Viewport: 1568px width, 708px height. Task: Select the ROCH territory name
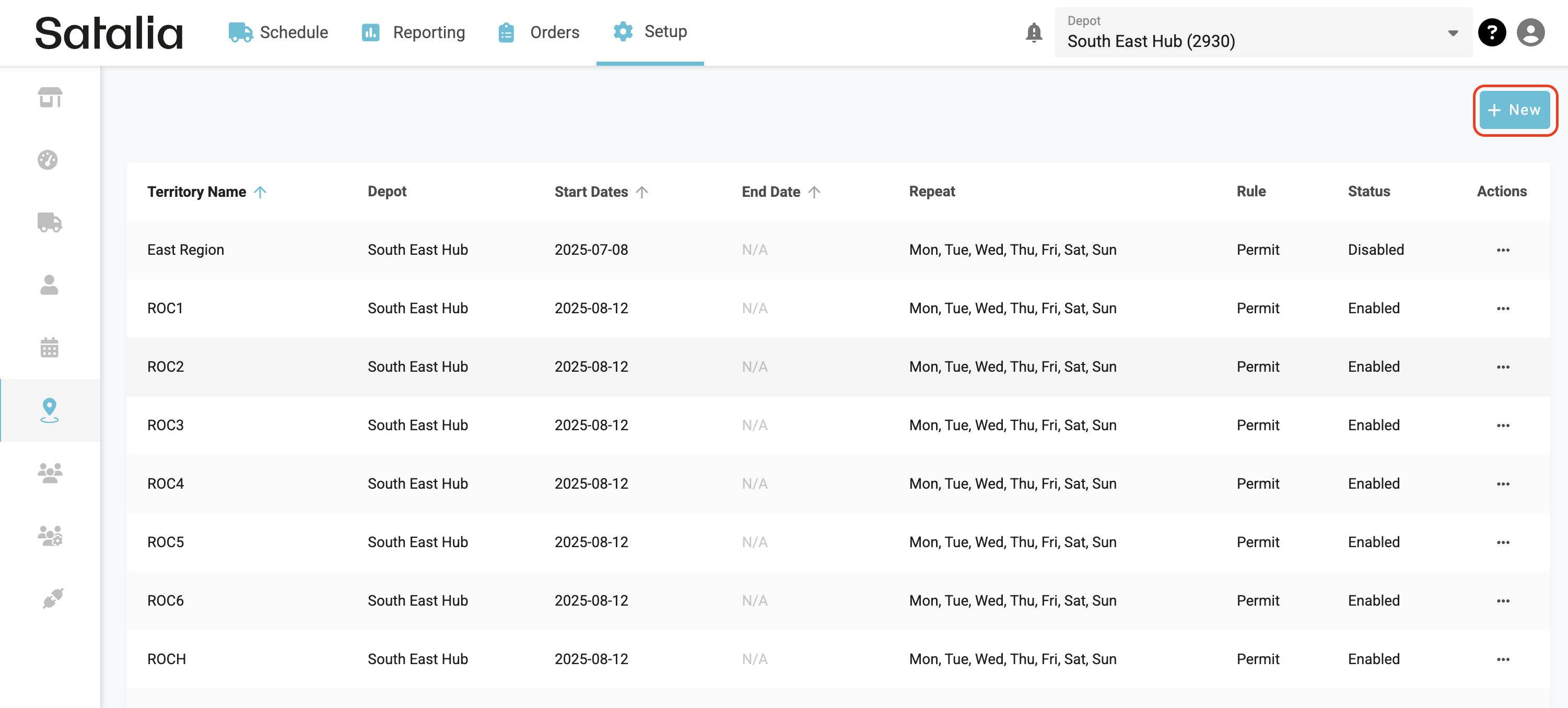(x=166, y=659)
